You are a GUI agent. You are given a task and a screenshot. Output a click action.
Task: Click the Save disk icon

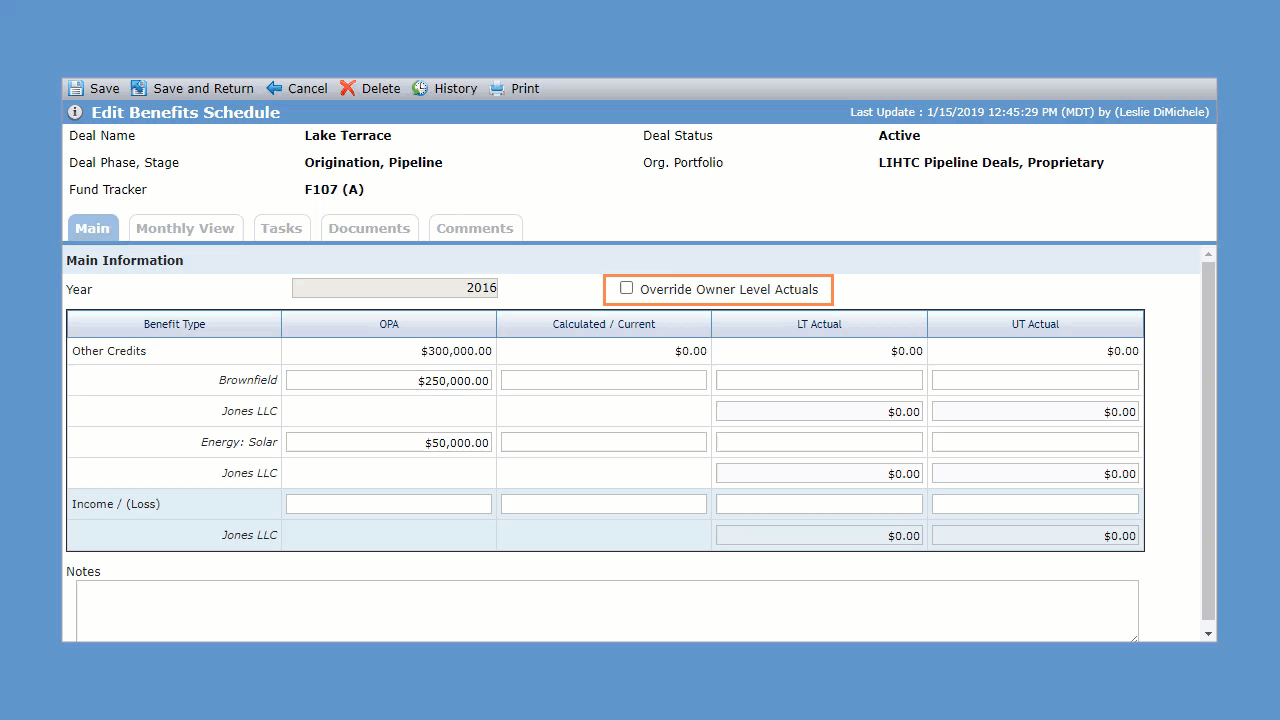(x=76, y=88)
